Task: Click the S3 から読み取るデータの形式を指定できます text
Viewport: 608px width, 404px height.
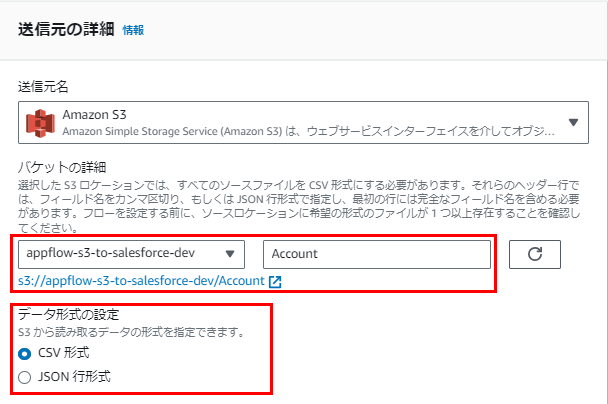Action: click(x=131, y=332)
